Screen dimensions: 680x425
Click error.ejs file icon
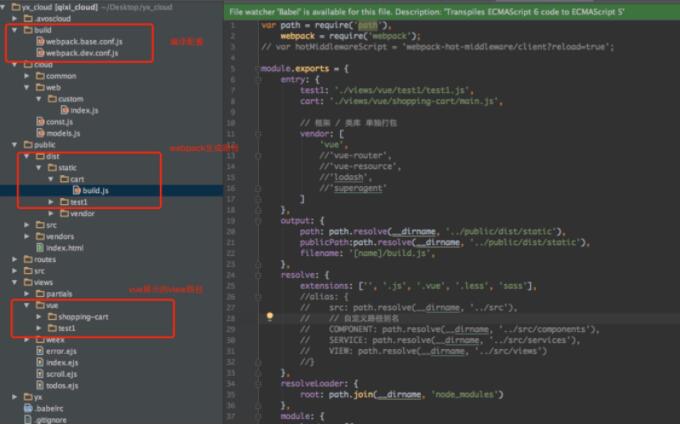pyautogui.click(x=40, y=351)
